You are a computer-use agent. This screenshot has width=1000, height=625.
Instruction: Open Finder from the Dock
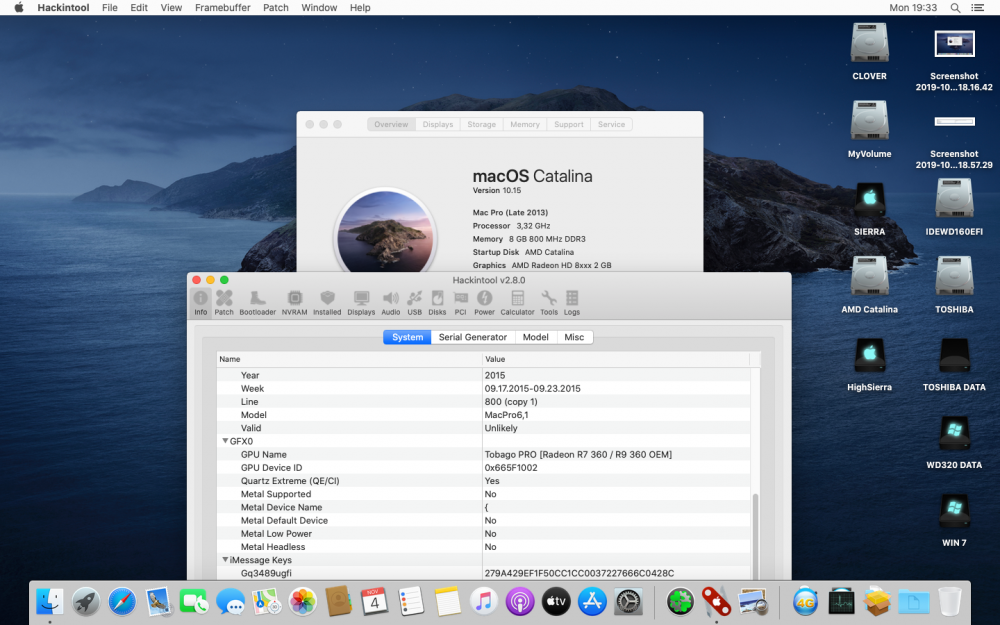coord(49,601)
